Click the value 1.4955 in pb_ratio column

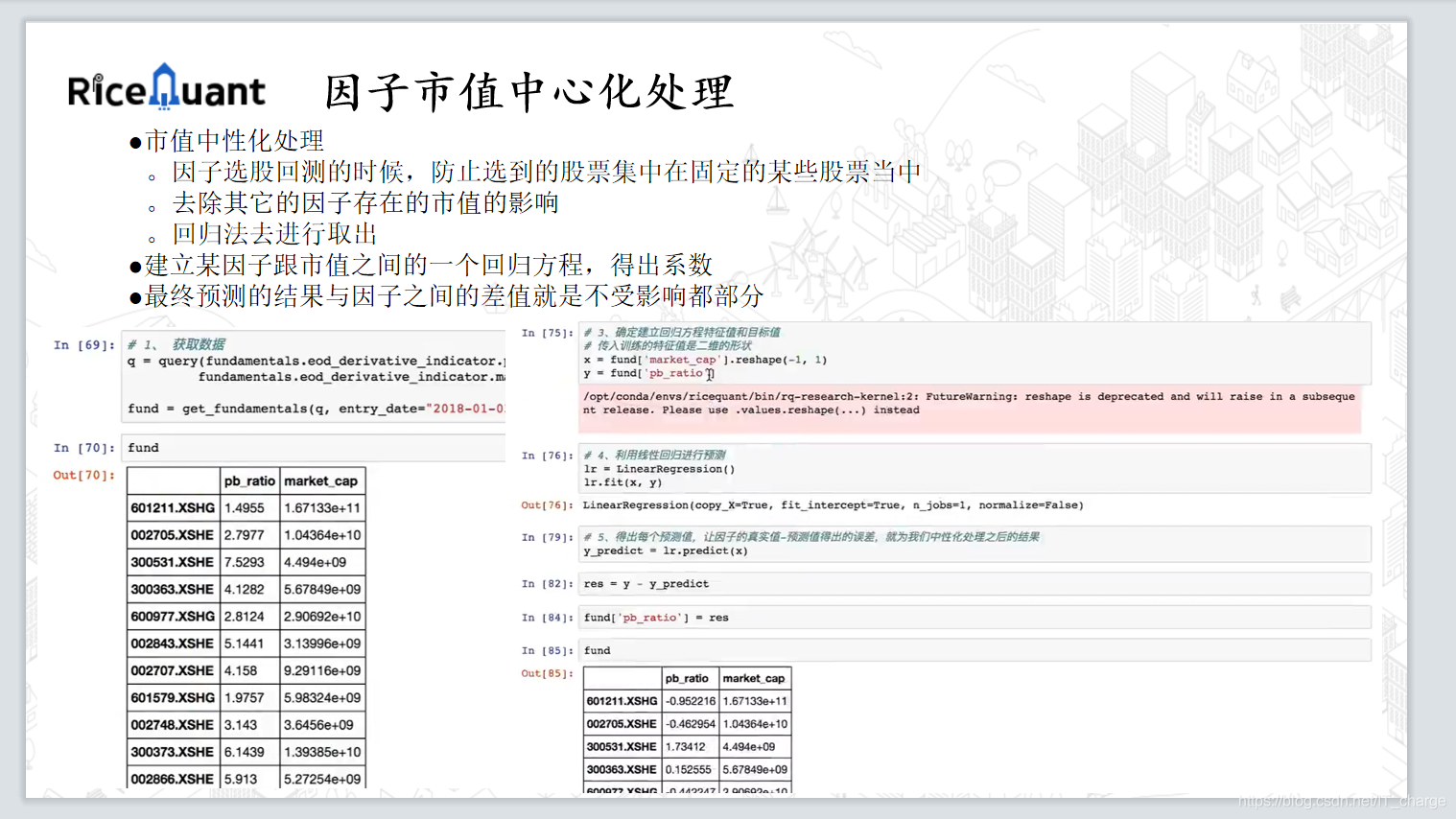[x=245, y=508]
